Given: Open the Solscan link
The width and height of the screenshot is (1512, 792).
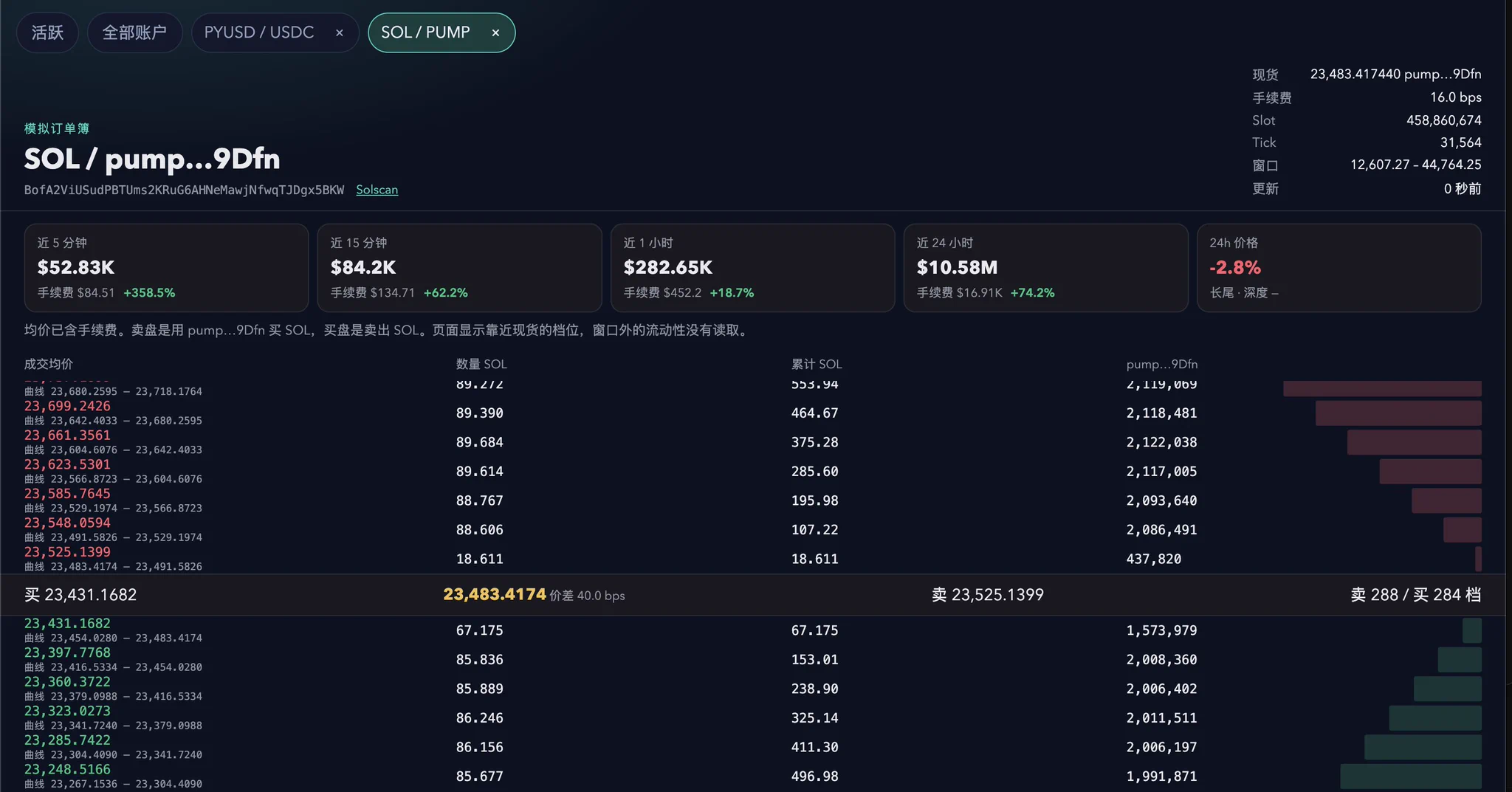Looking at the screenshot, I should 377,190.
